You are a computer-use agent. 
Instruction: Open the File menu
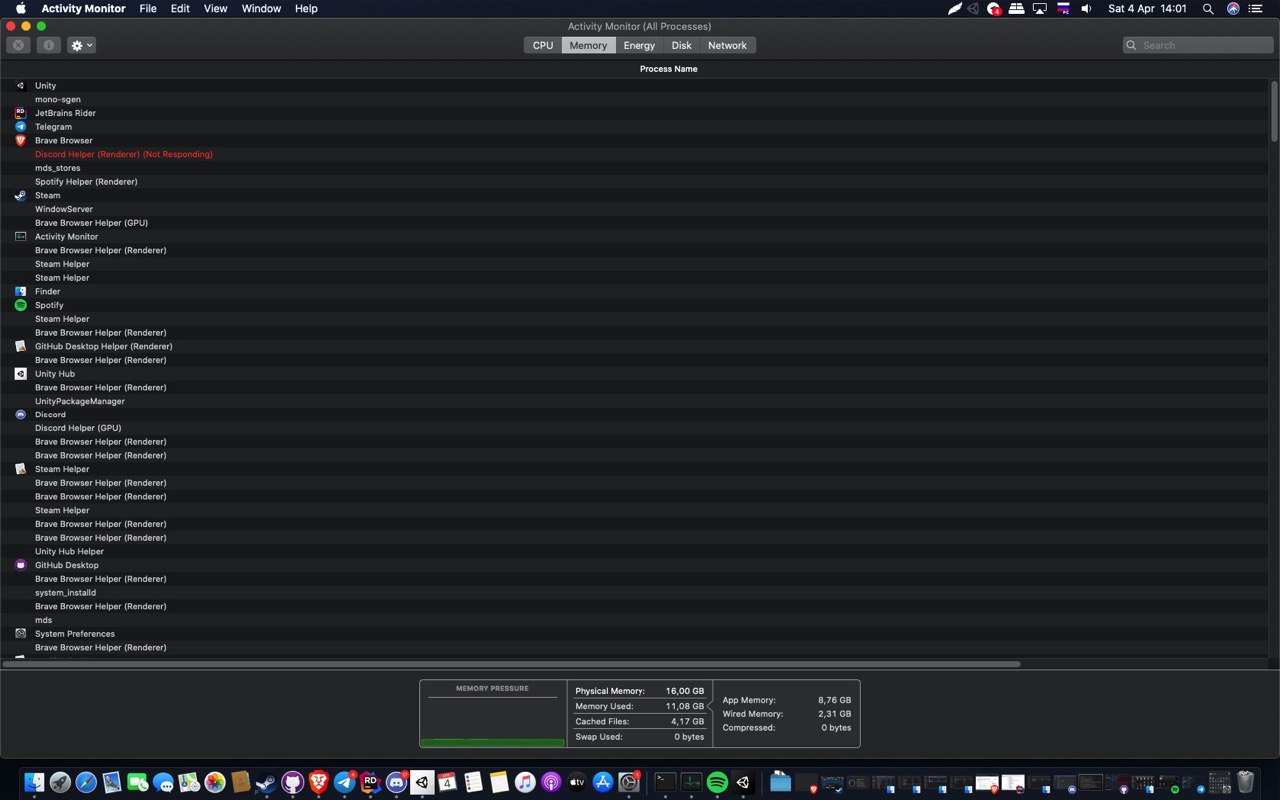point(148,8)
